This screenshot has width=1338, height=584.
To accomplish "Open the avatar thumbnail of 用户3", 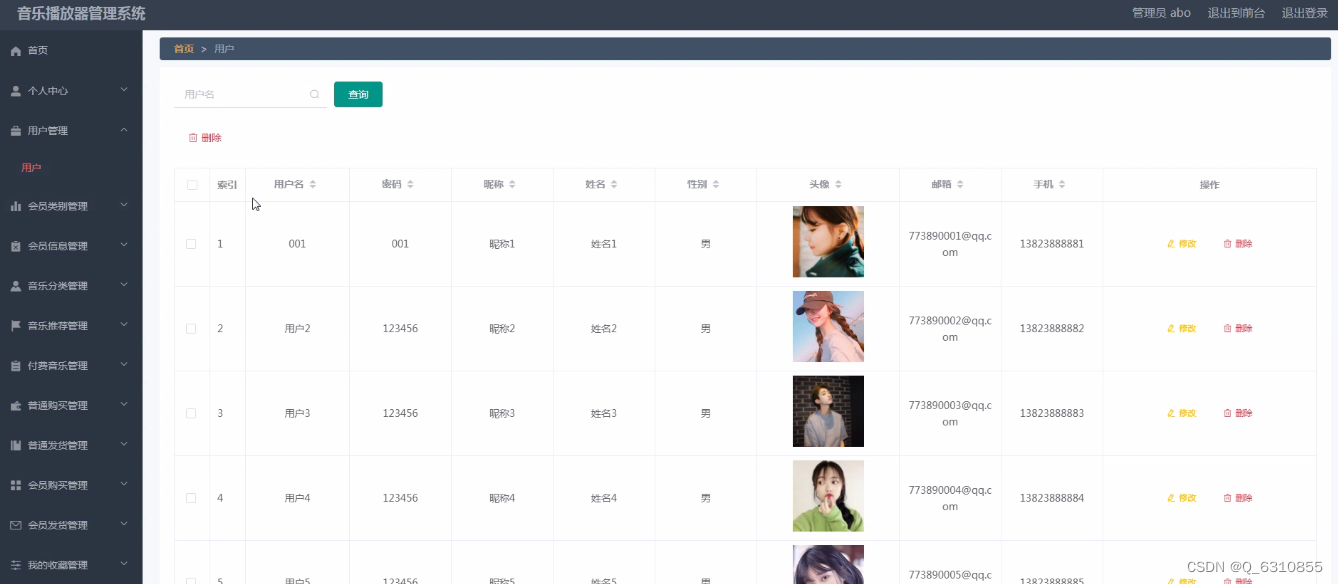I will pos(828,411).
